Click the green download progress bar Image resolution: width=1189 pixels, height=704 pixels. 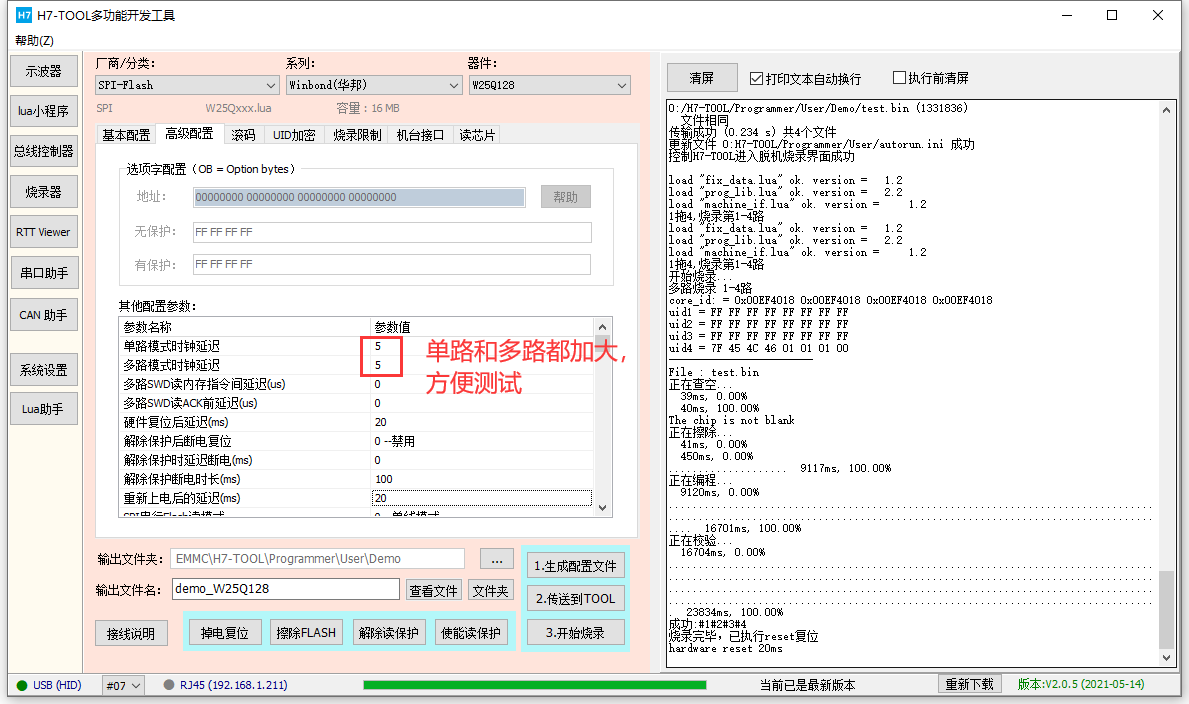pos(535,685)
